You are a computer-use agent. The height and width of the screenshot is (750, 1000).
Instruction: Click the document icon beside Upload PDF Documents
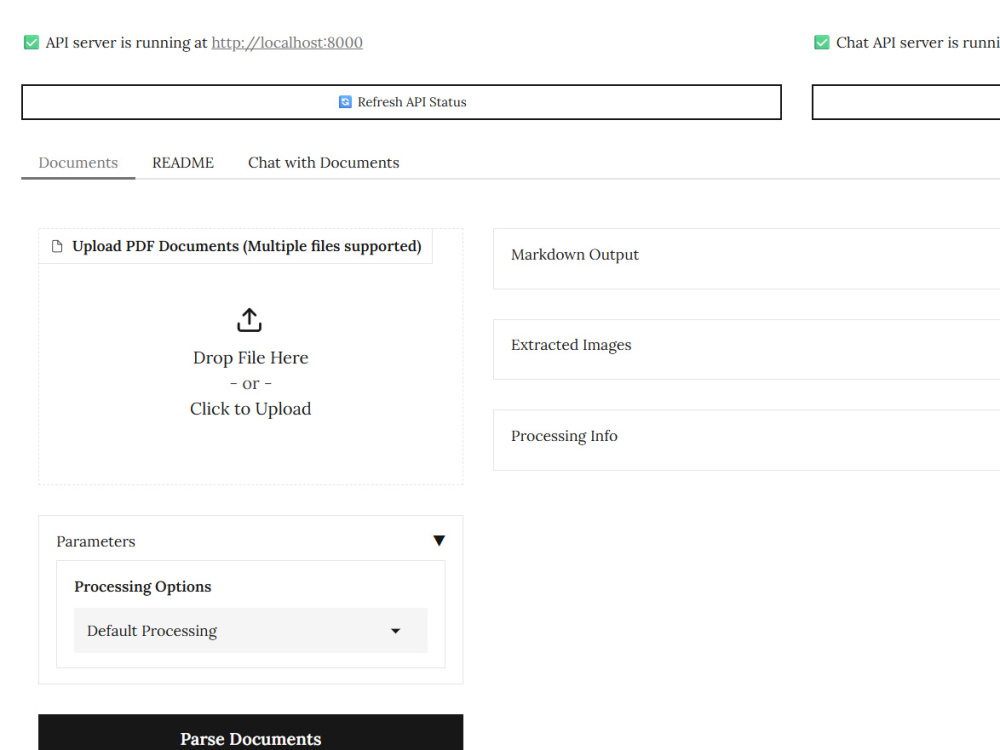point(57,246)
